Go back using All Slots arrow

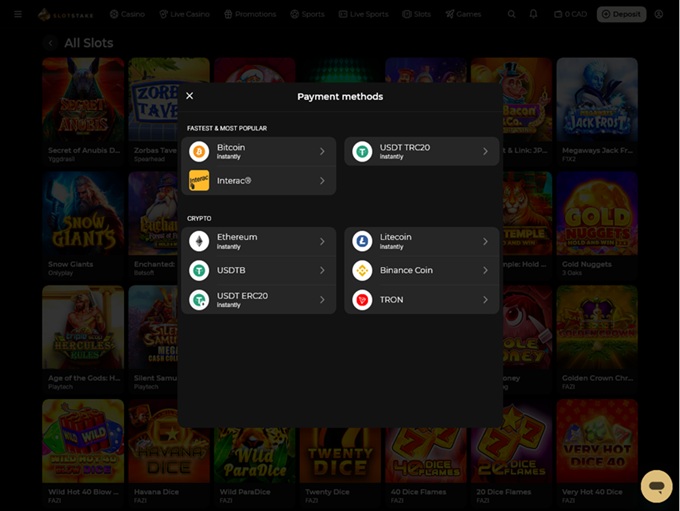tap(51, 43)
